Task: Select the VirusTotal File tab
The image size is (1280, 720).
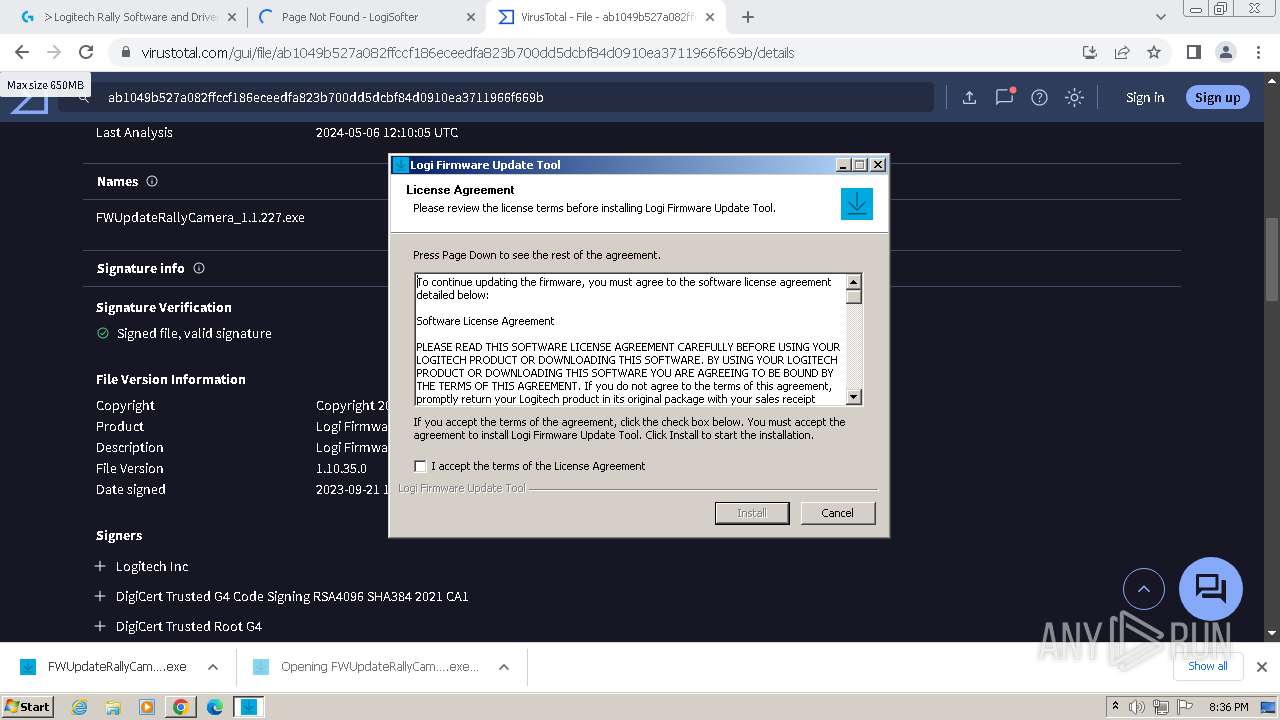Action: click(606, 17)
